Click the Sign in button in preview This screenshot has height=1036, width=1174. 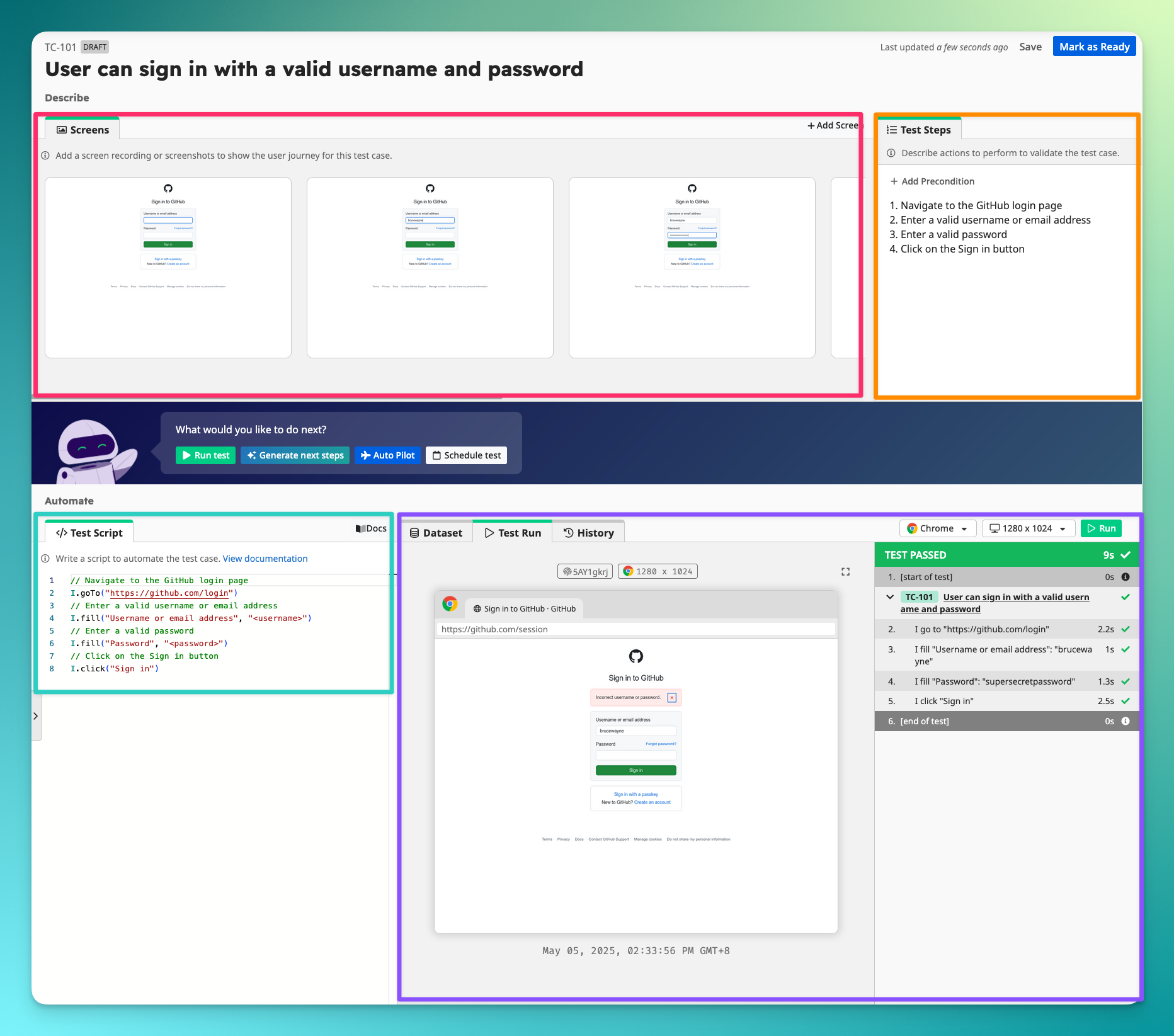coord(636,770)
